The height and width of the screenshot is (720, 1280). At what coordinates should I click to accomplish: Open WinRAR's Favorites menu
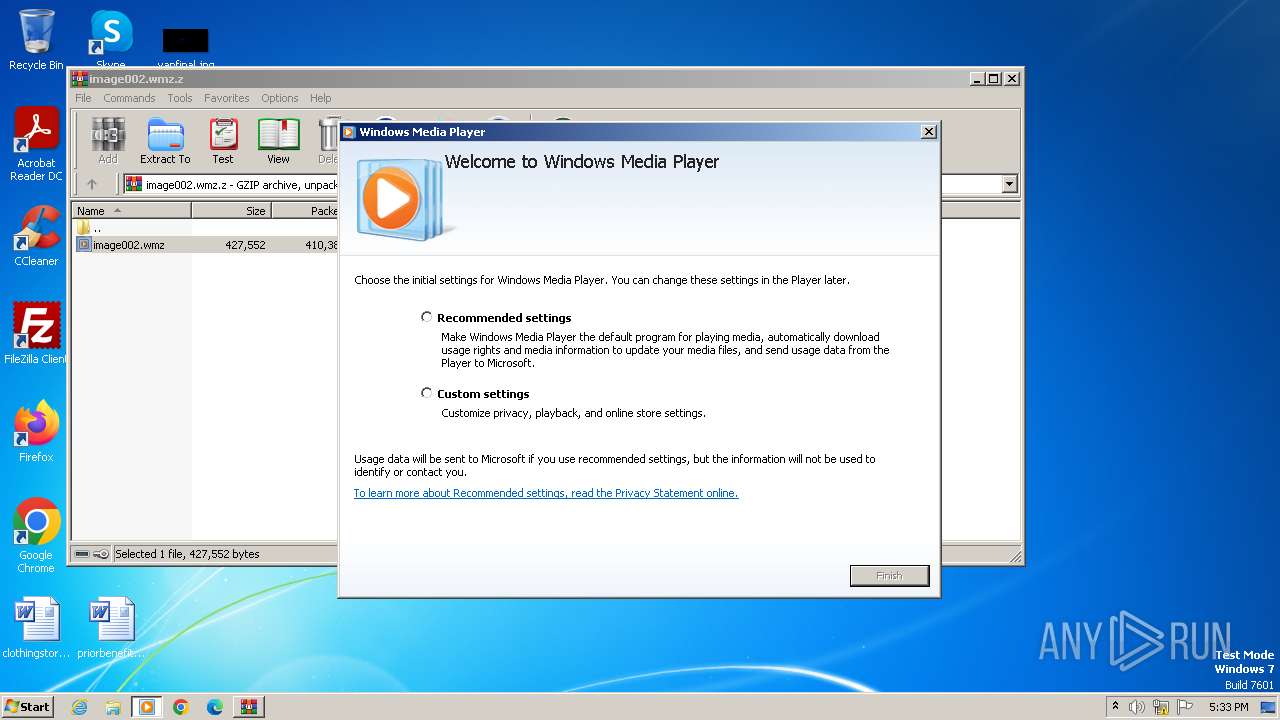[227, 98]
